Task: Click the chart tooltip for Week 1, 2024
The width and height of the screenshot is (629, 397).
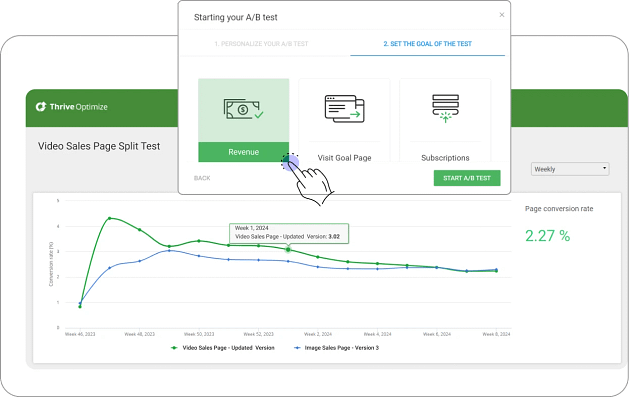Action: 289,233
